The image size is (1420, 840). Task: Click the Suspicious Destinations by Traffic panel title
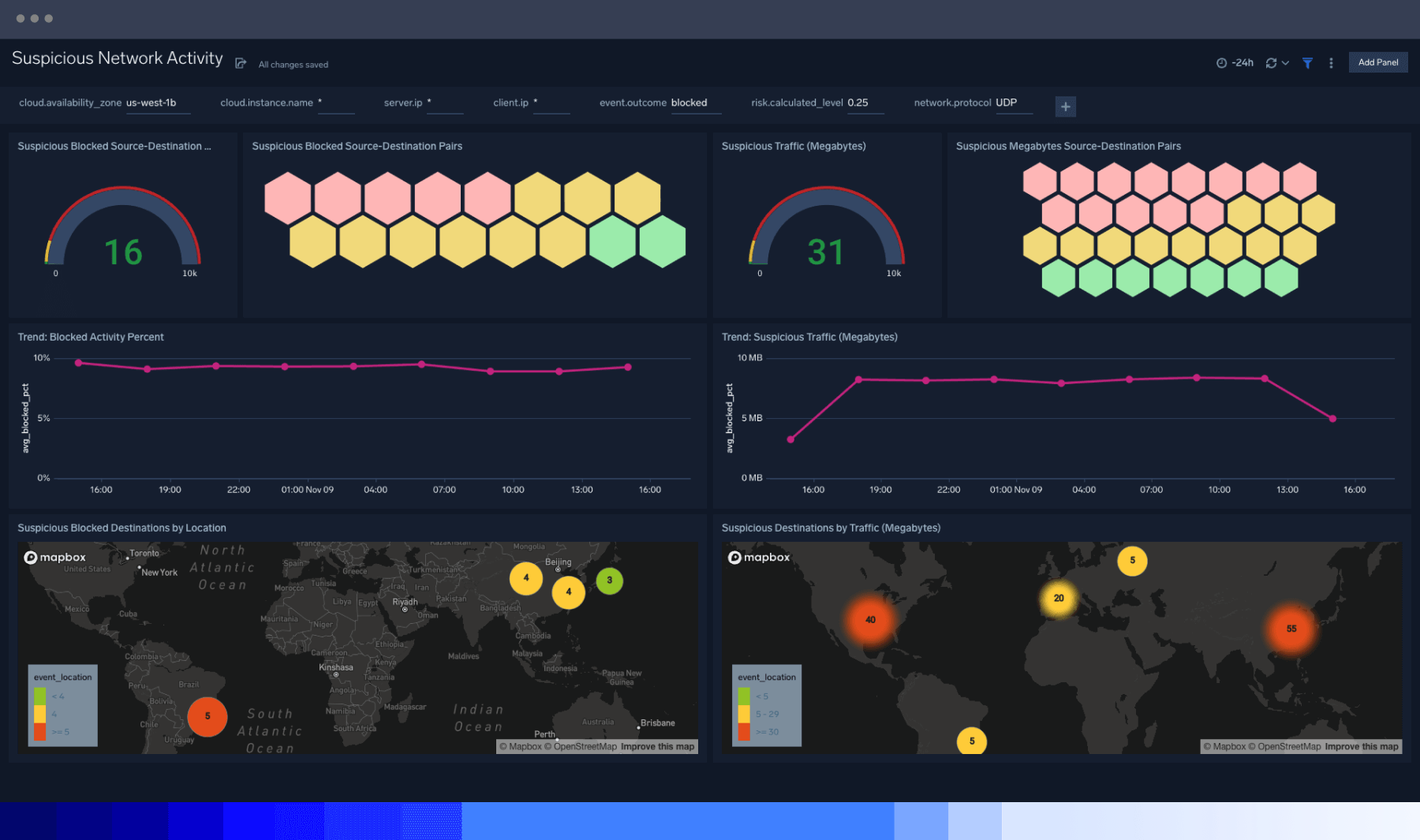831,528
